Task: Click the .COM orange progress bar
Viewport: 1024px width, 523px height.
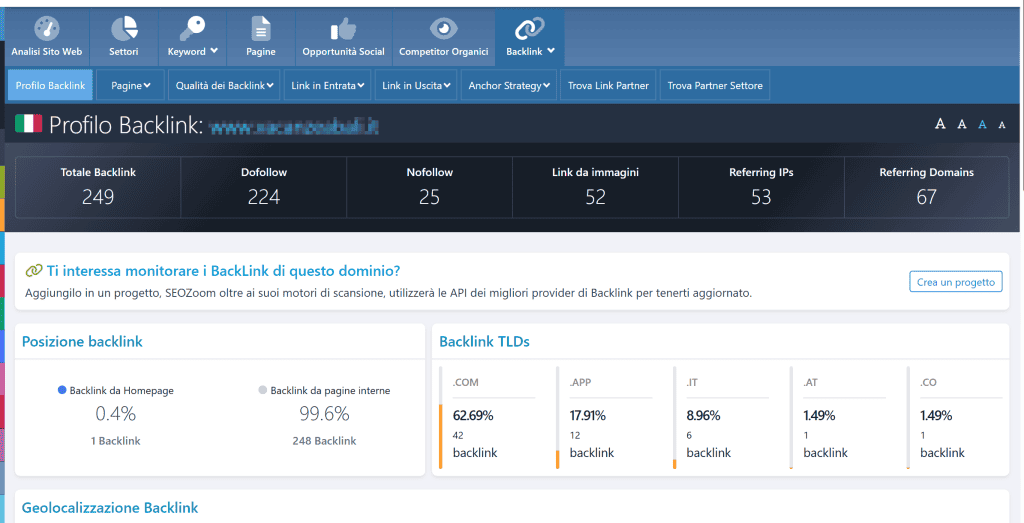Action: coord(441,436)
